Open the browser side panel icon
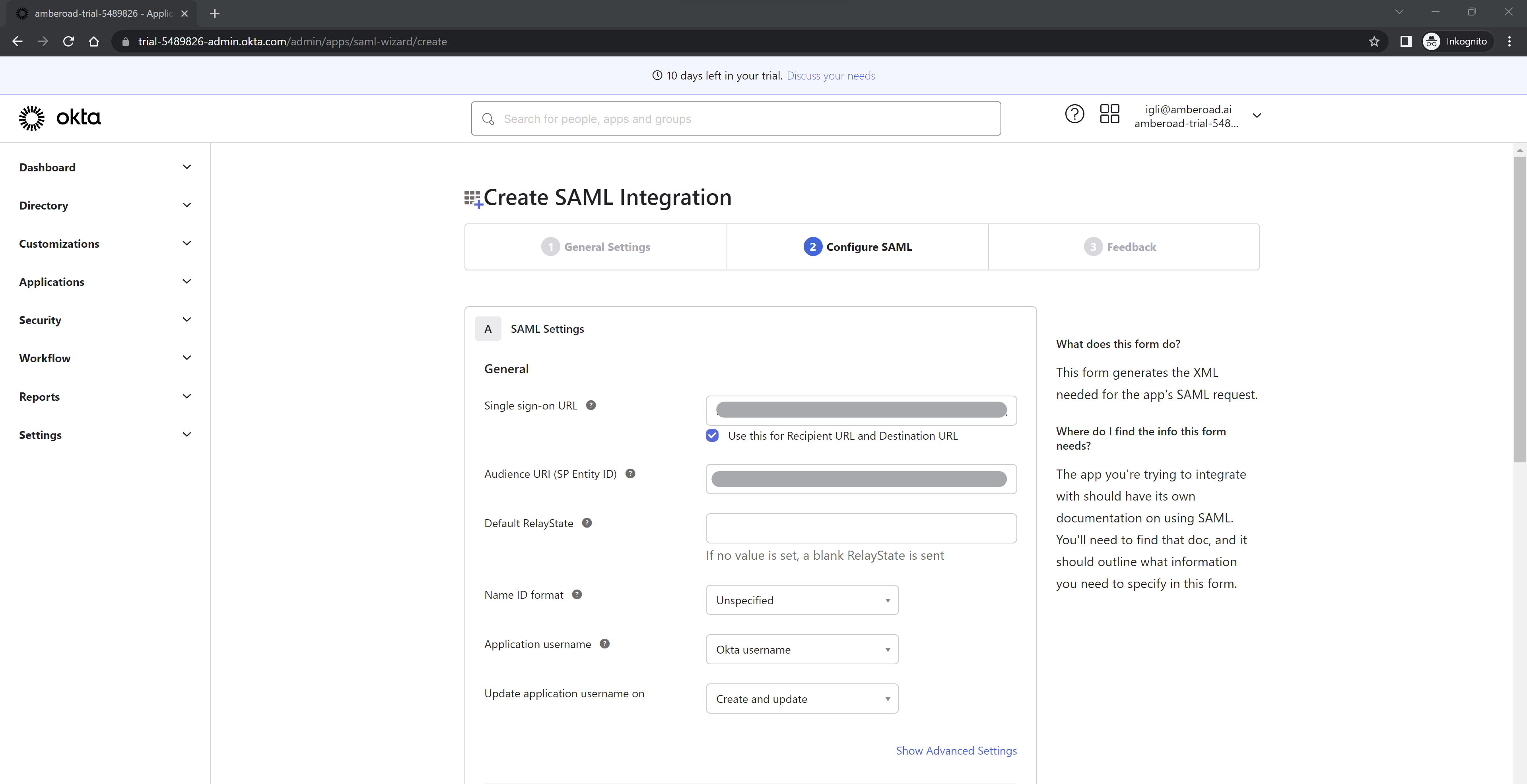 coord(1405,41)
